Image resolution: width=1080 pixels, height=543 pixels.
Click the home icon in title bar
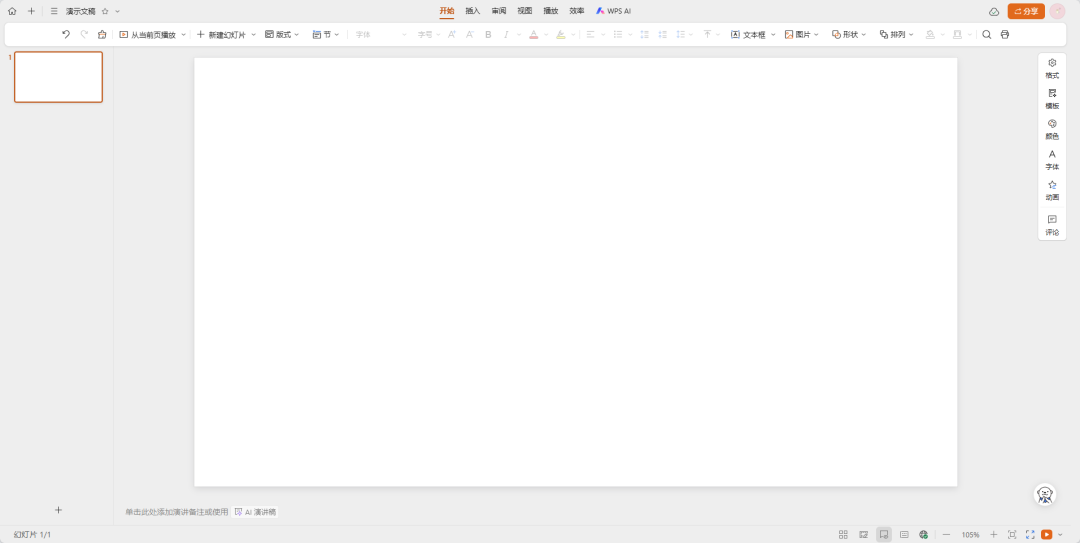coord(12,11)
